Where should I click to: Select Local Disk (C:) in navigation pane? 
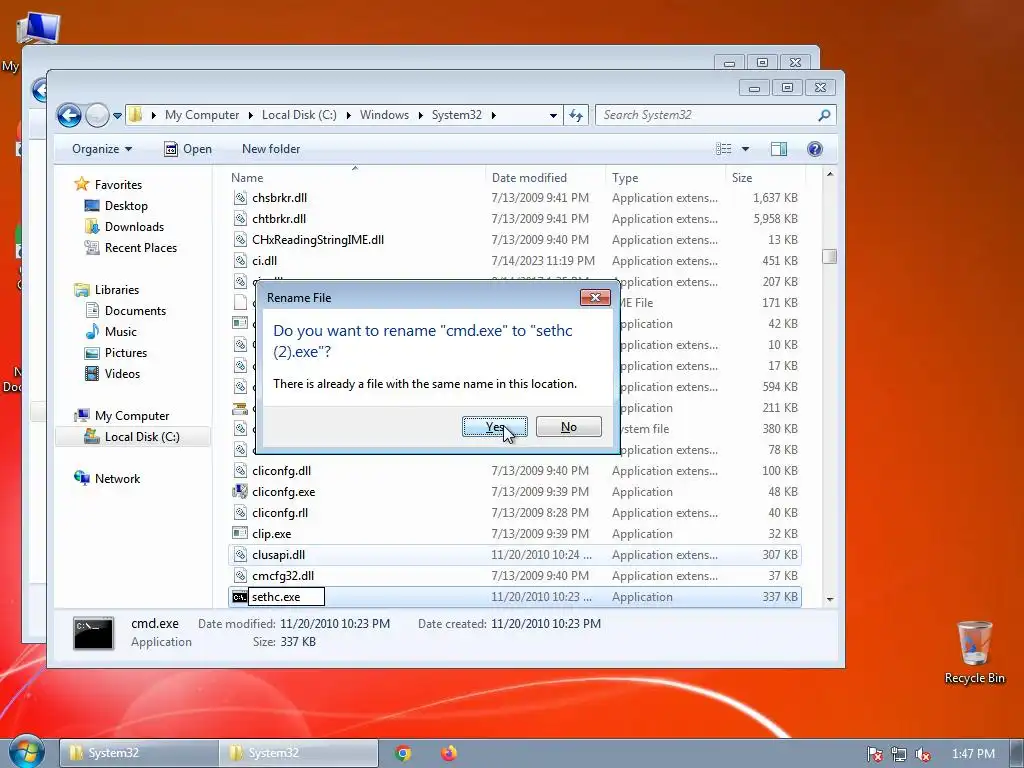click(142, 437)
